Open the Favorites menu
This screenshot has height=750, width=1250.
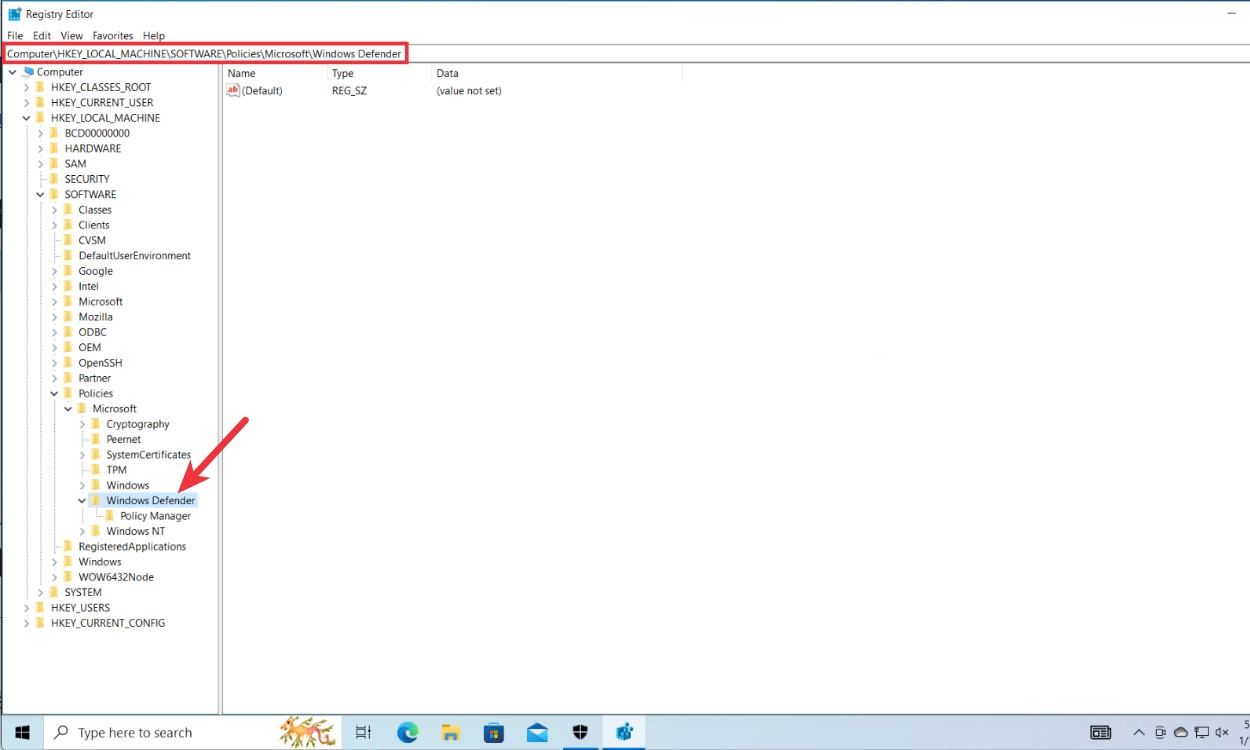112,35
